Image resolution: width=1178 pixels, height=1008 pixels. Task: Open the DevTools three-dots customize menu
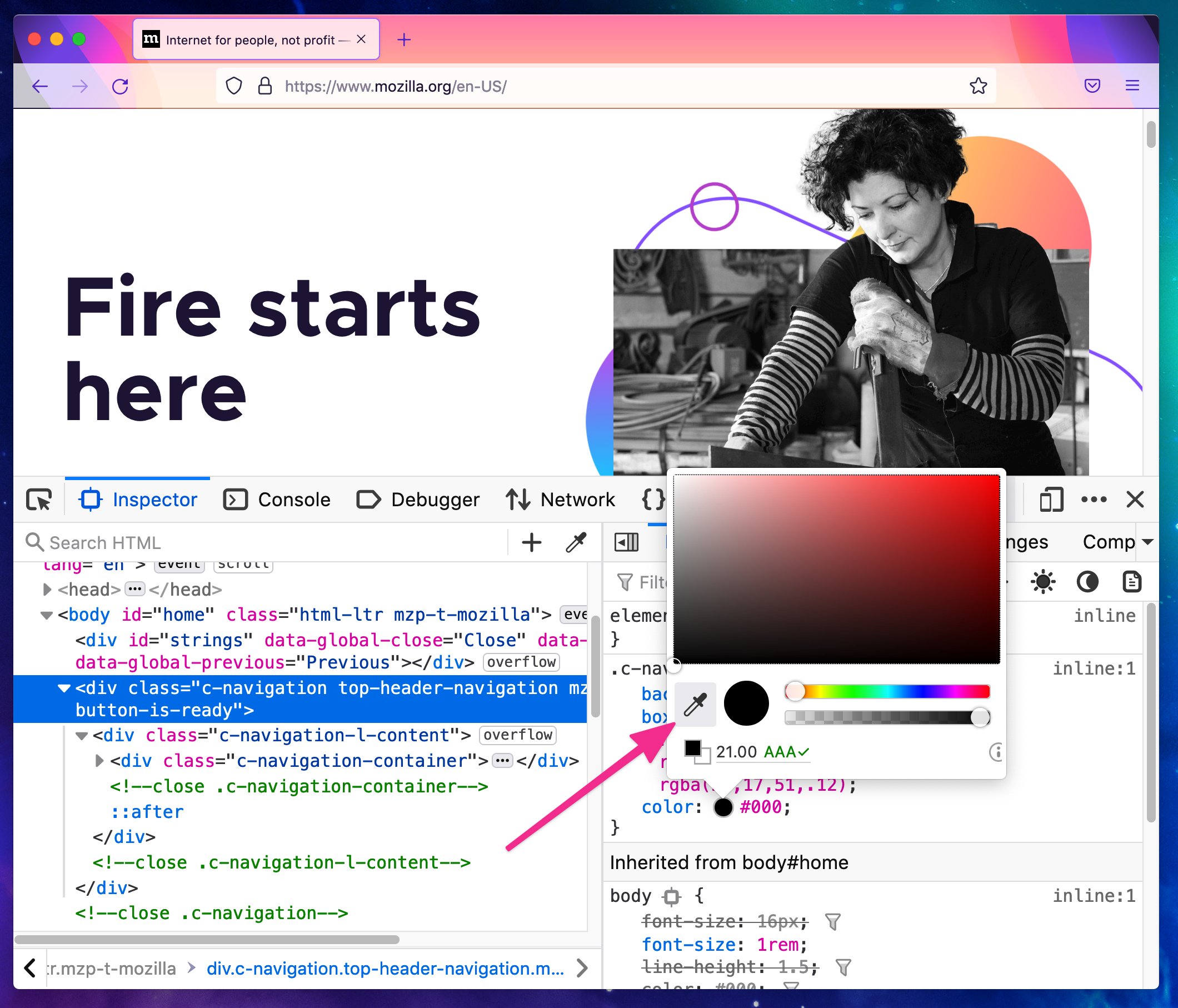[1094, 500]
